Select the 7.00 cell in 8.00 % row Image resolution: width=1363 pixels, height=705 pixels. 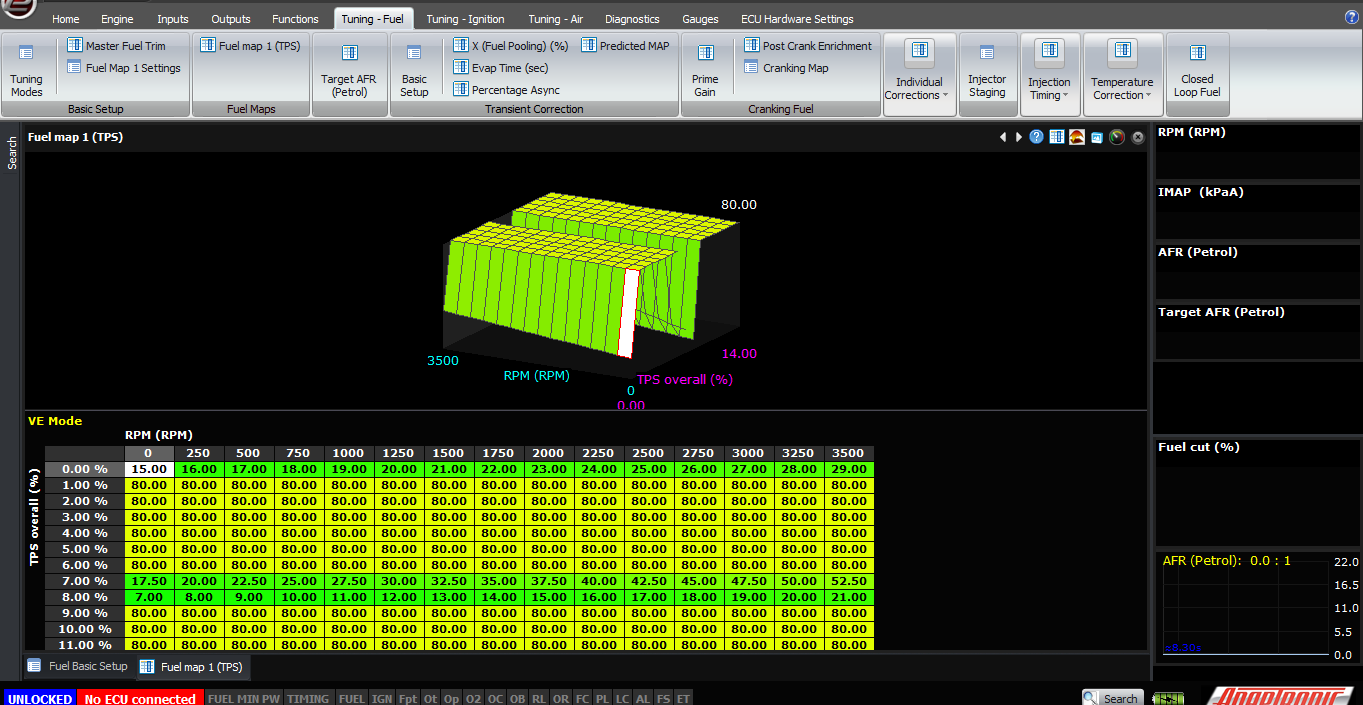point(148,597)
